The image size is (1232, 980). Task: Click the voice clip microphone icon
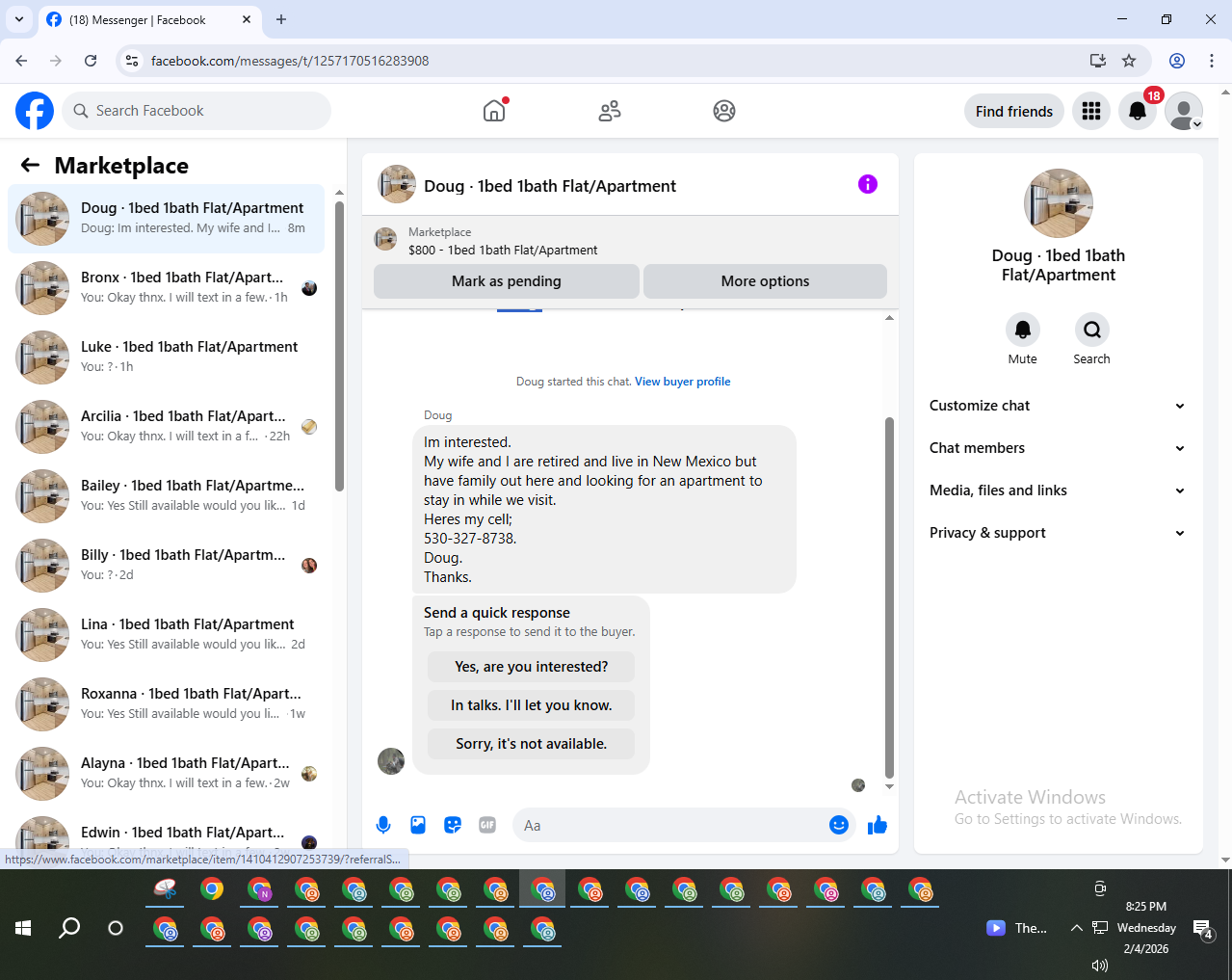click(383, 825)
